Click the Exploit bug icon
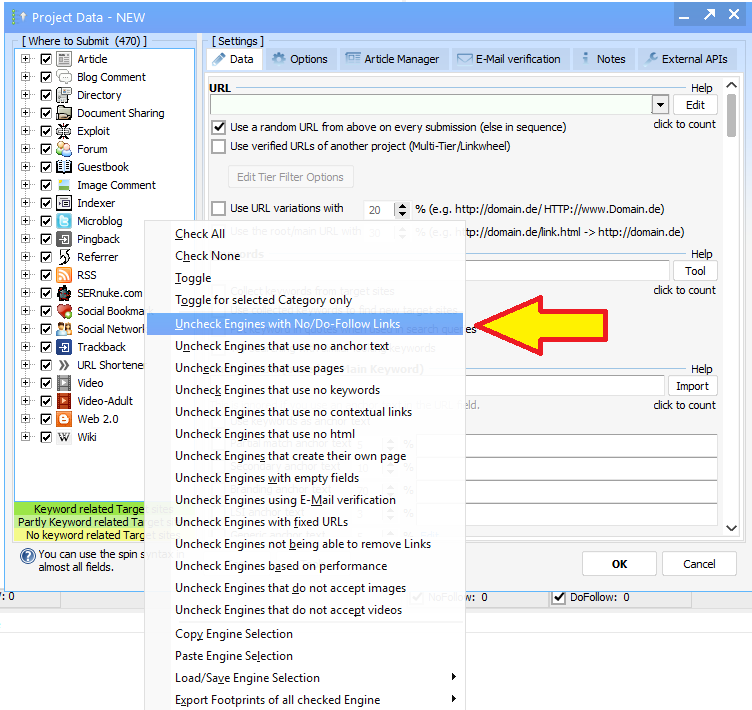752x710 pixels. point(64,131)
